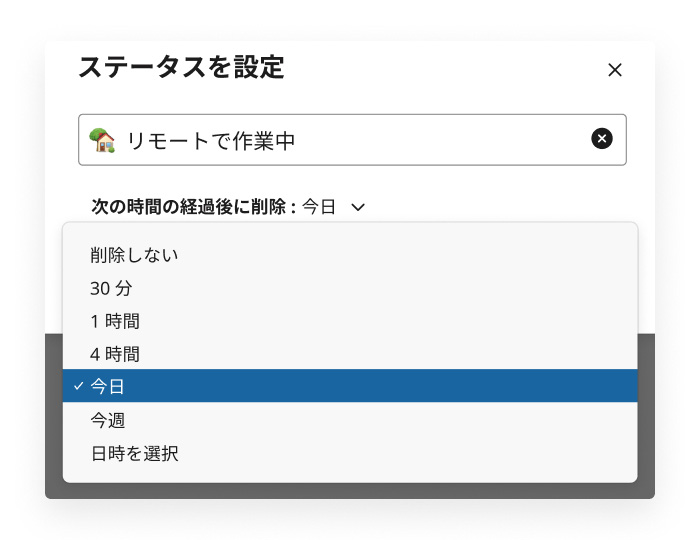Collapse the dropdown with the chevron arrow
700x540 pixels.
(358, 207)
